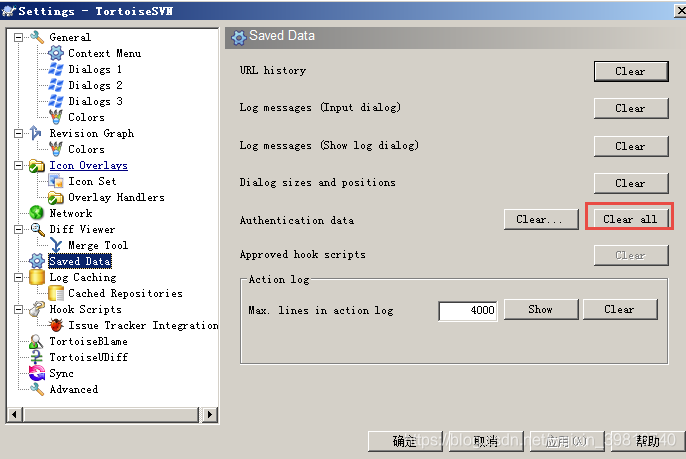Click the Issue Tracker Integration bug icon
This screenshot has height=459, width=686.
[x=56, y=325]
